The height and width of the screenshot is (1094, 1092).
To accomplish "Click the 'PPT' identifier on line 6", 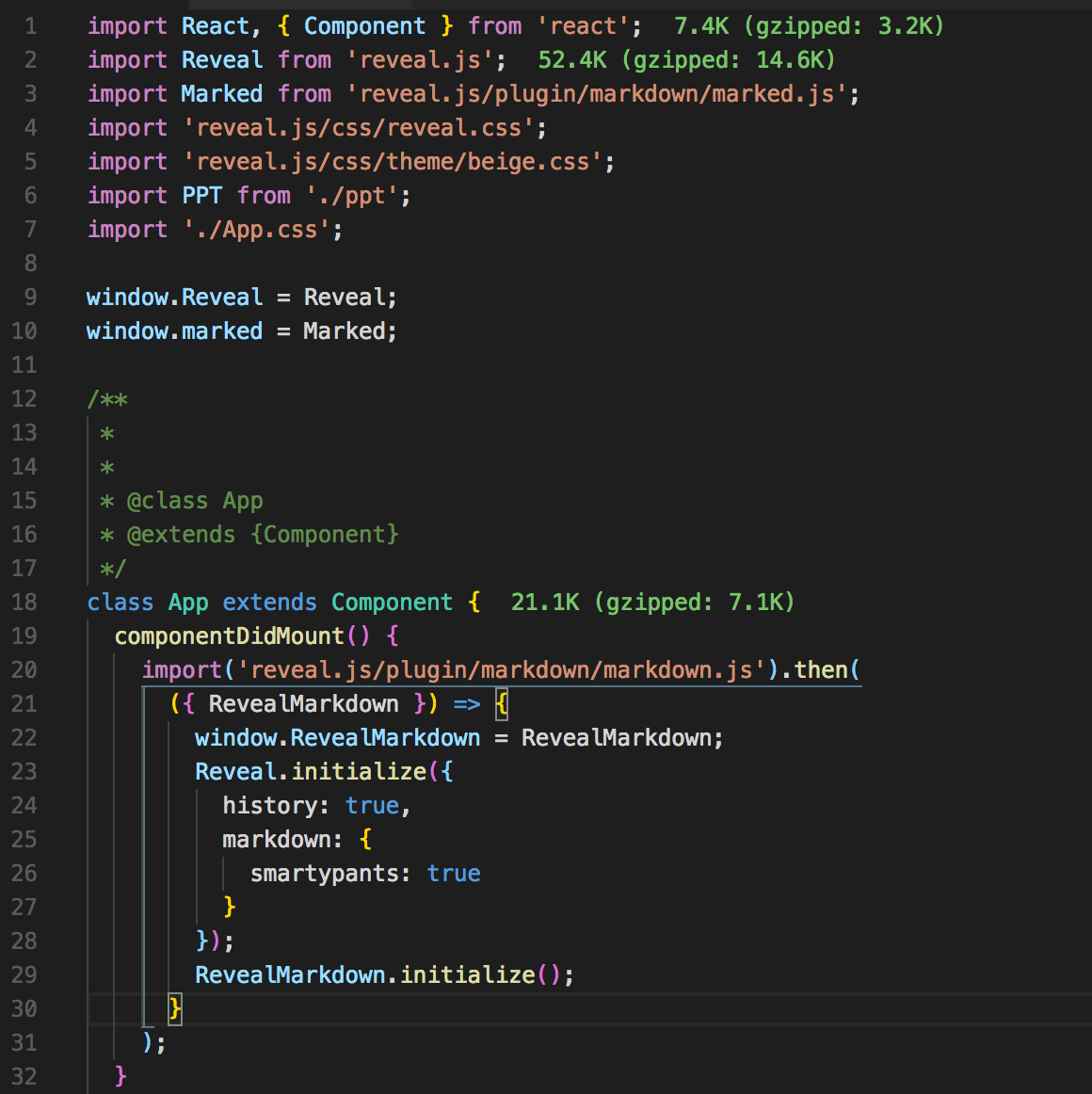I will tap(201, 196).
